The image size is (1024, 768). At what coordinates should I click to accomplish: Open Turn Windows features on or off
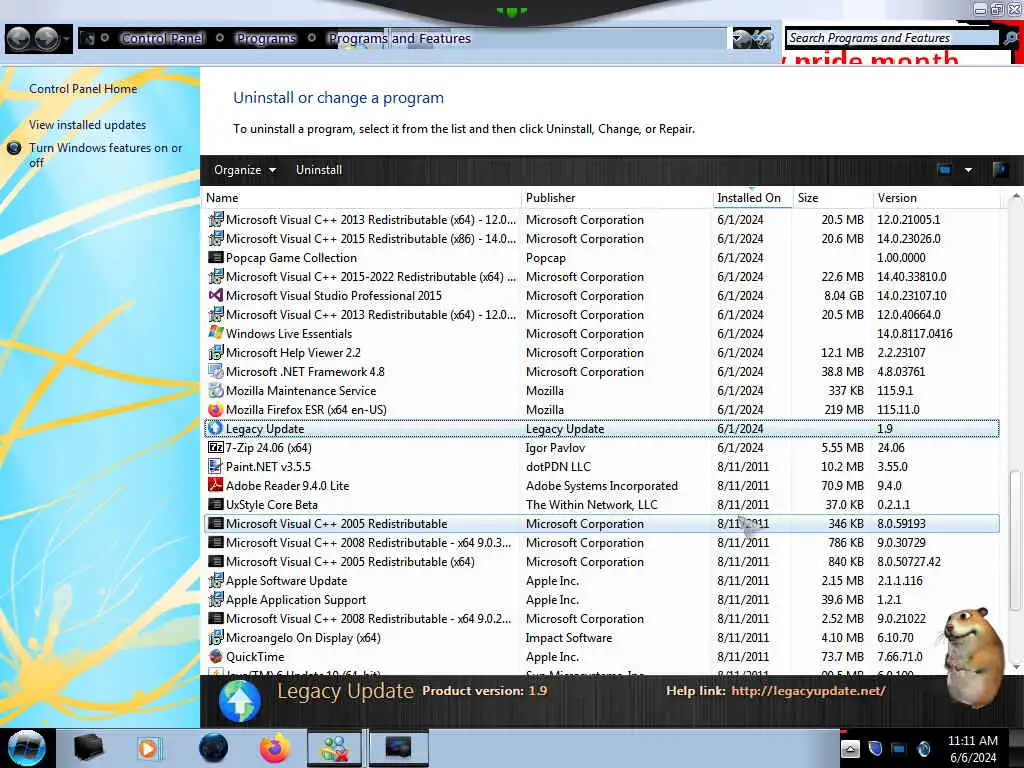pyautogui.click(x=105, y=155)
